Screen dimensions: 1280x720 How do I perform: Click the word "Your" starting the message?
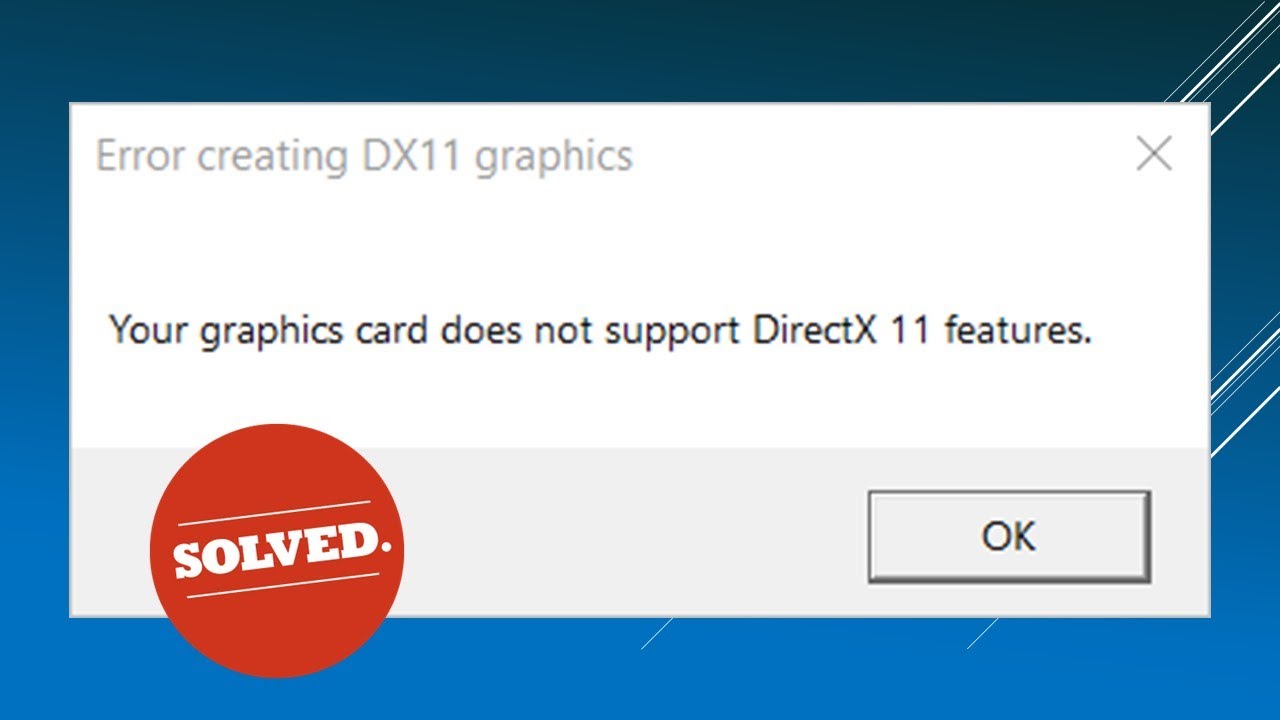click(x=149, y=329)
